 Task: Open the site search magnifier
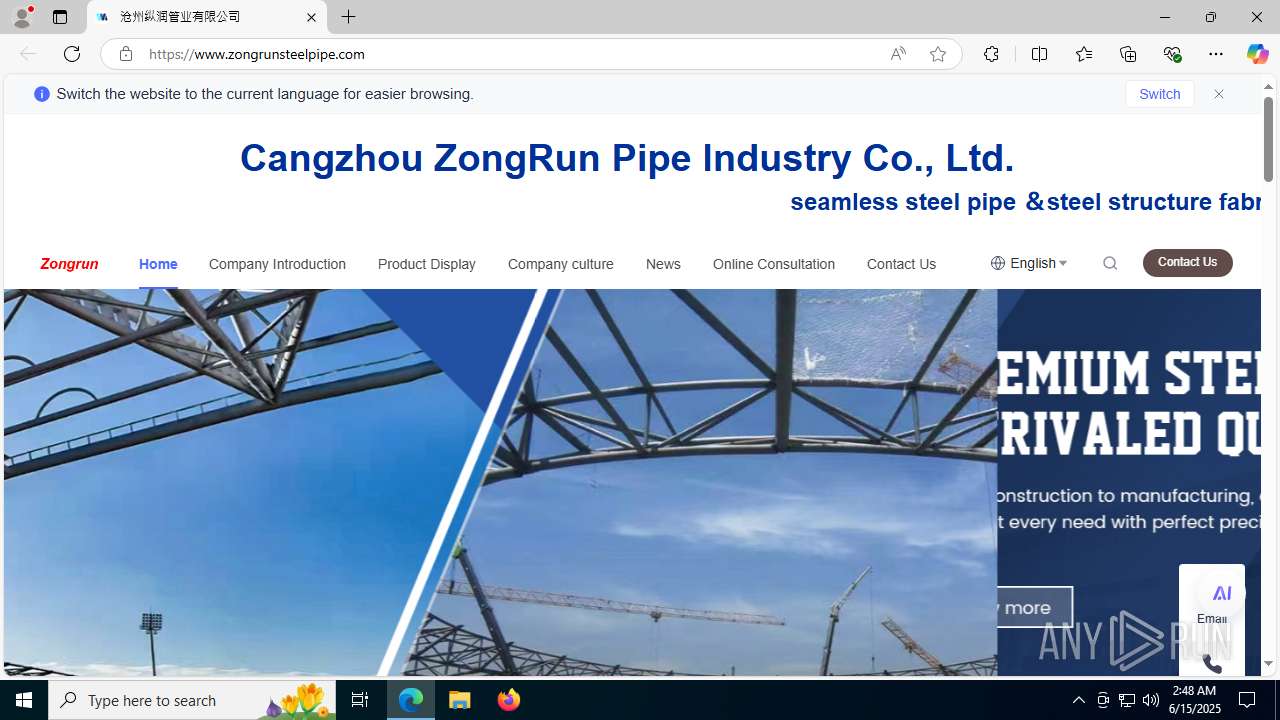tap(1110, 263)
